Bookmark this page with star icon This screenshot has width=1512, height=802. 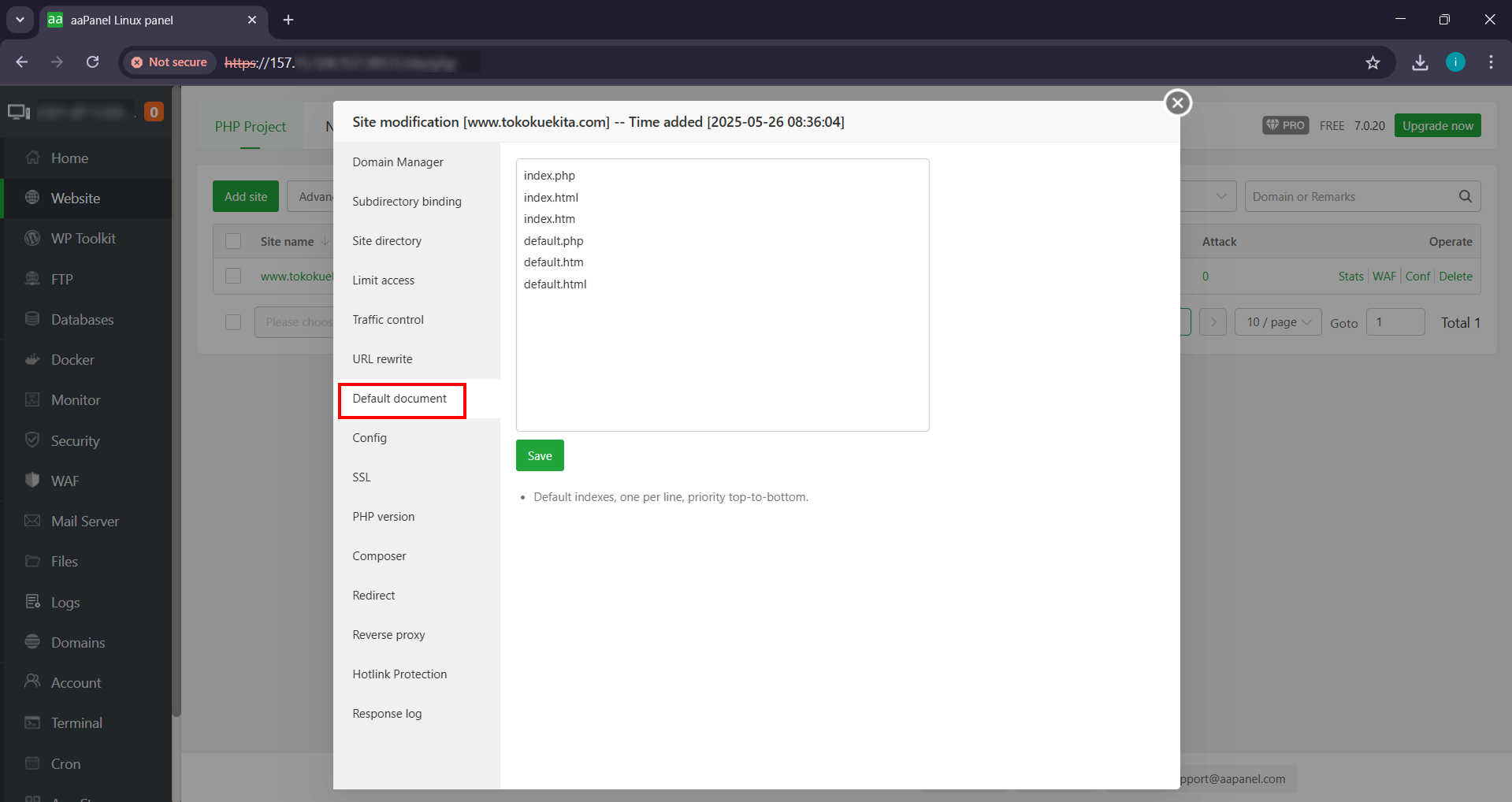[1373, 62]
